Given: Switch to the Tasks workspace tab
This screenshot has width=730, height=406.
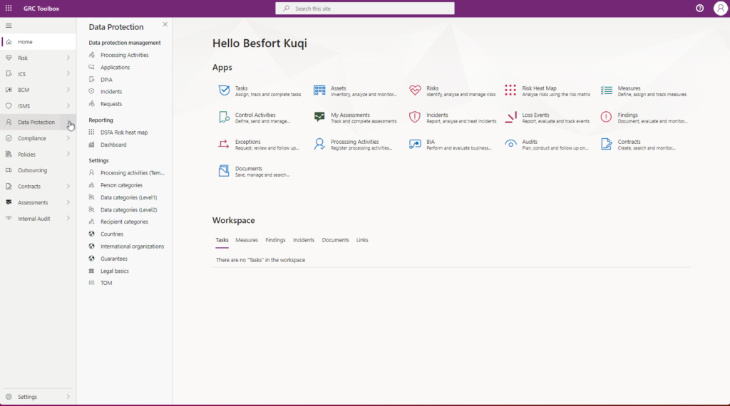Looking at the screenshot, I should click(222, 240).
